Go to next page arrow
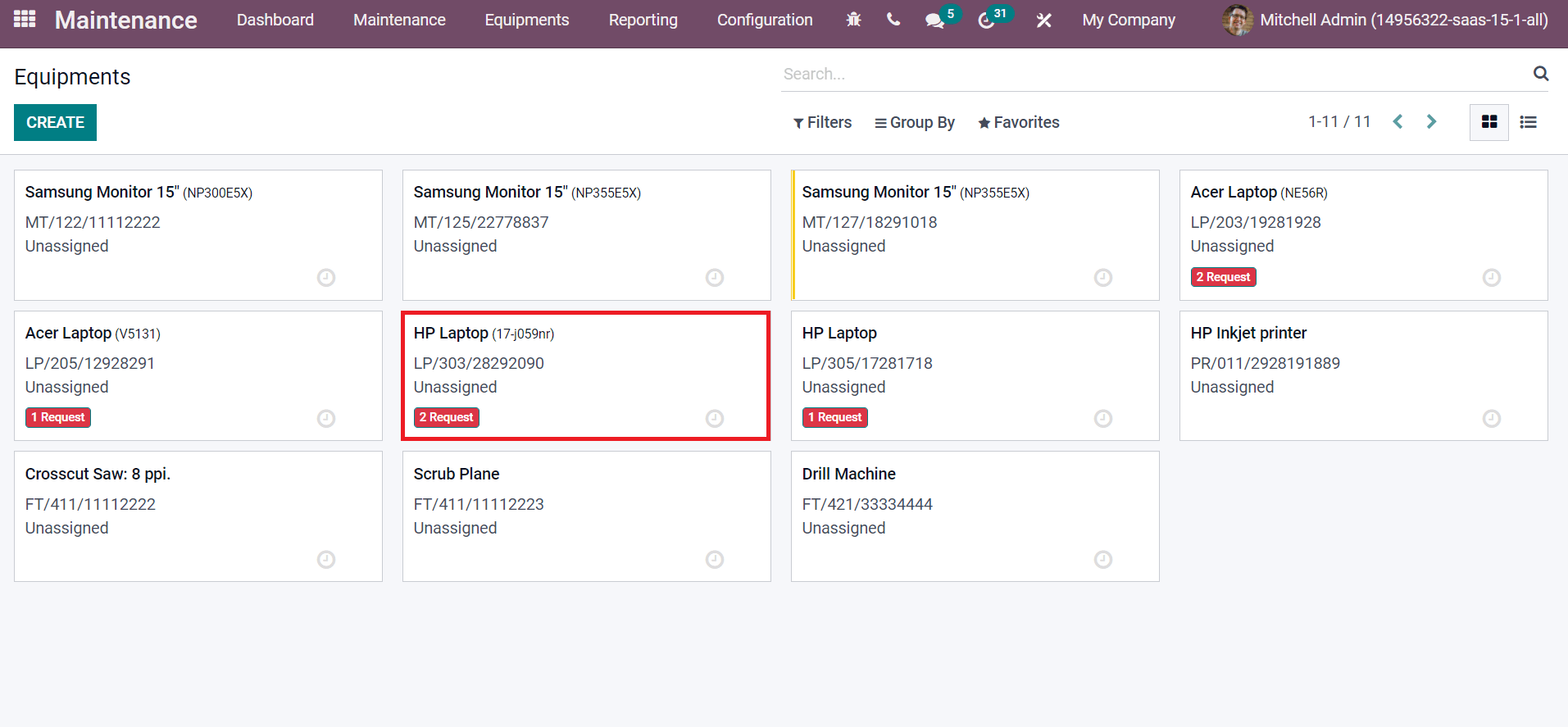The width and height of the screenshot is (1568, 727). [x=1431, y=122]
